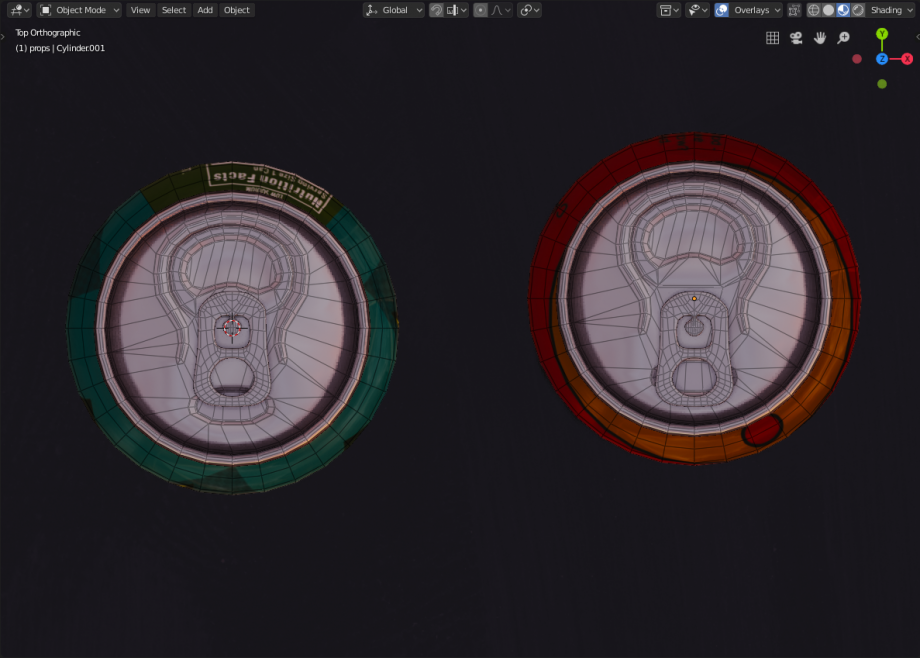920x658 pixels.
Task: Switch to rendered viewport shading
Action: coord(858,10)
